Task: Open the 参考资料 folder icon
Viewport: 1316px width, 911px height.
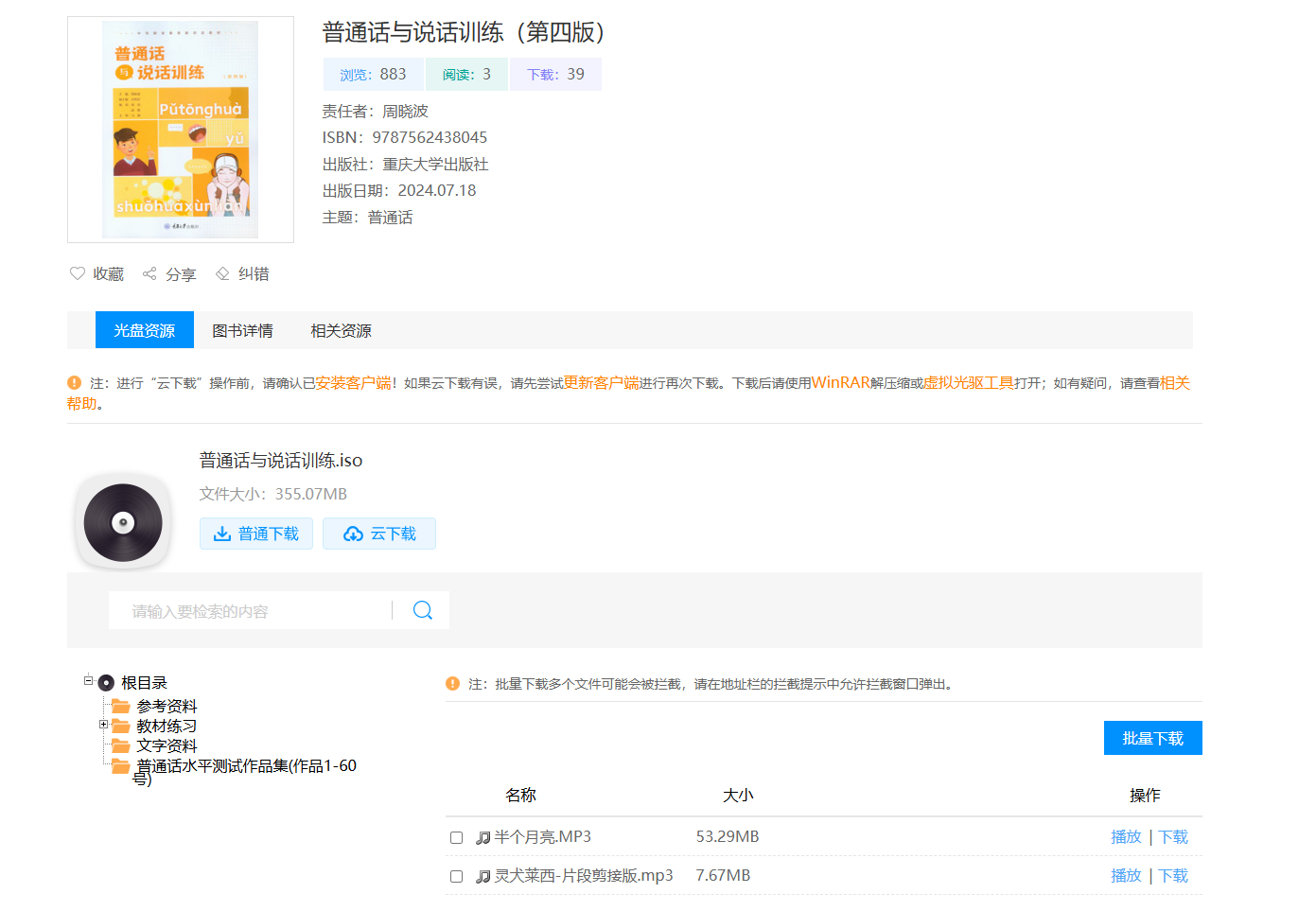Action: [x=120, y=707]
